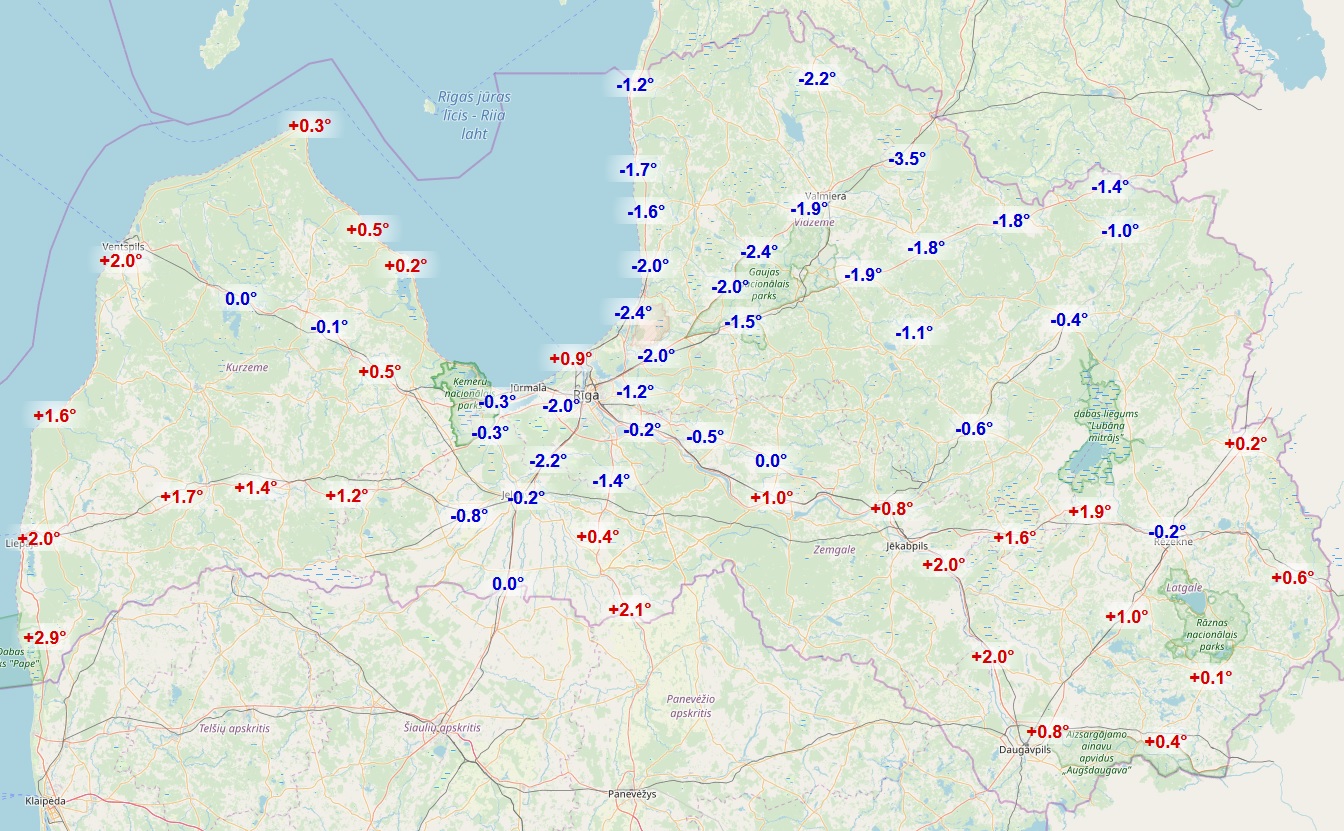Click the Rīgas jūras līcis gulf label
This screenshot has height=831, width=1344.
click(474, 115)
